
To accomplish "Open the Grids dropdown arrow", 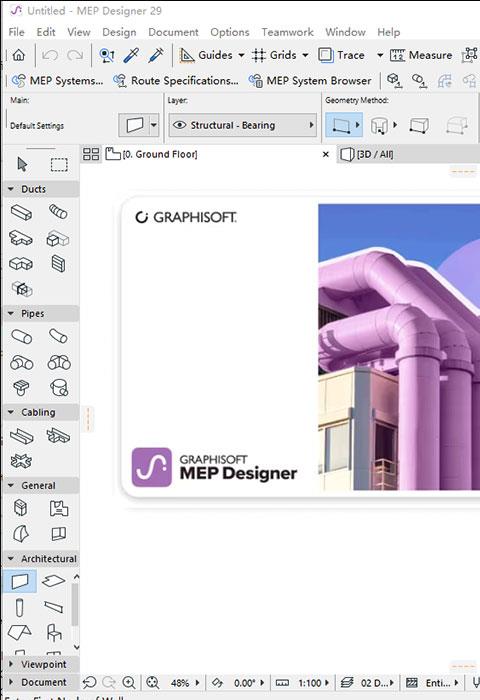I will pos(305,55).
